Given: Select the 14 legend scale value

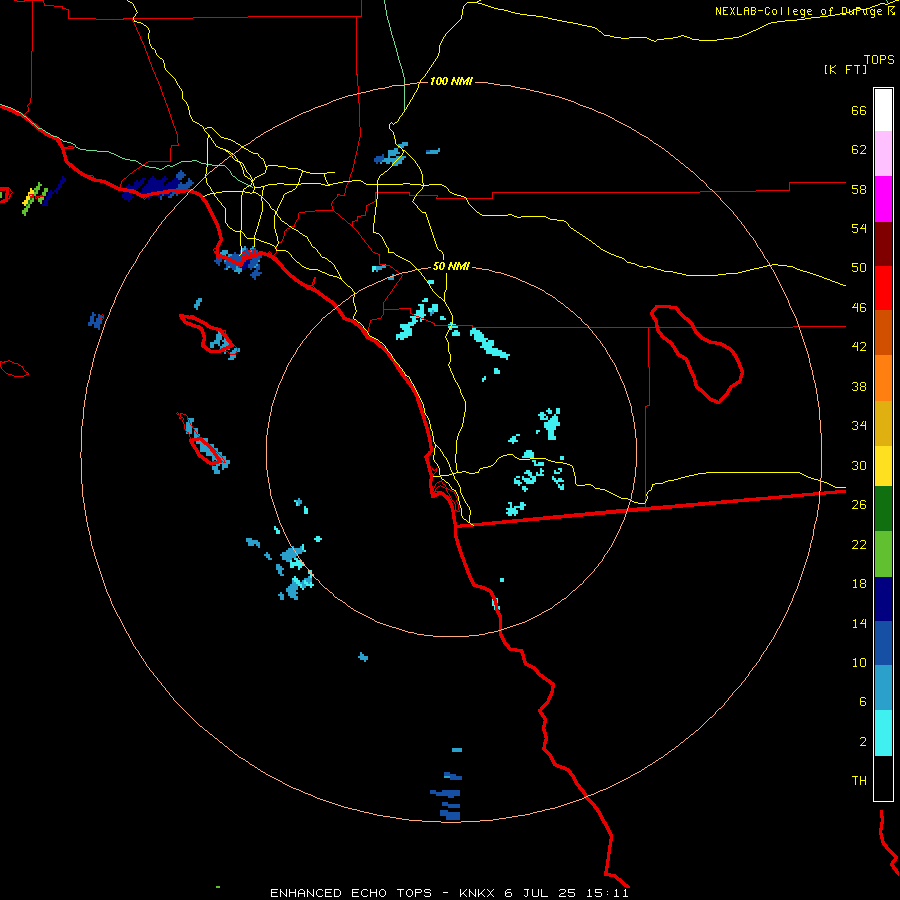Looking at the screenshot, I should (859, 623).
